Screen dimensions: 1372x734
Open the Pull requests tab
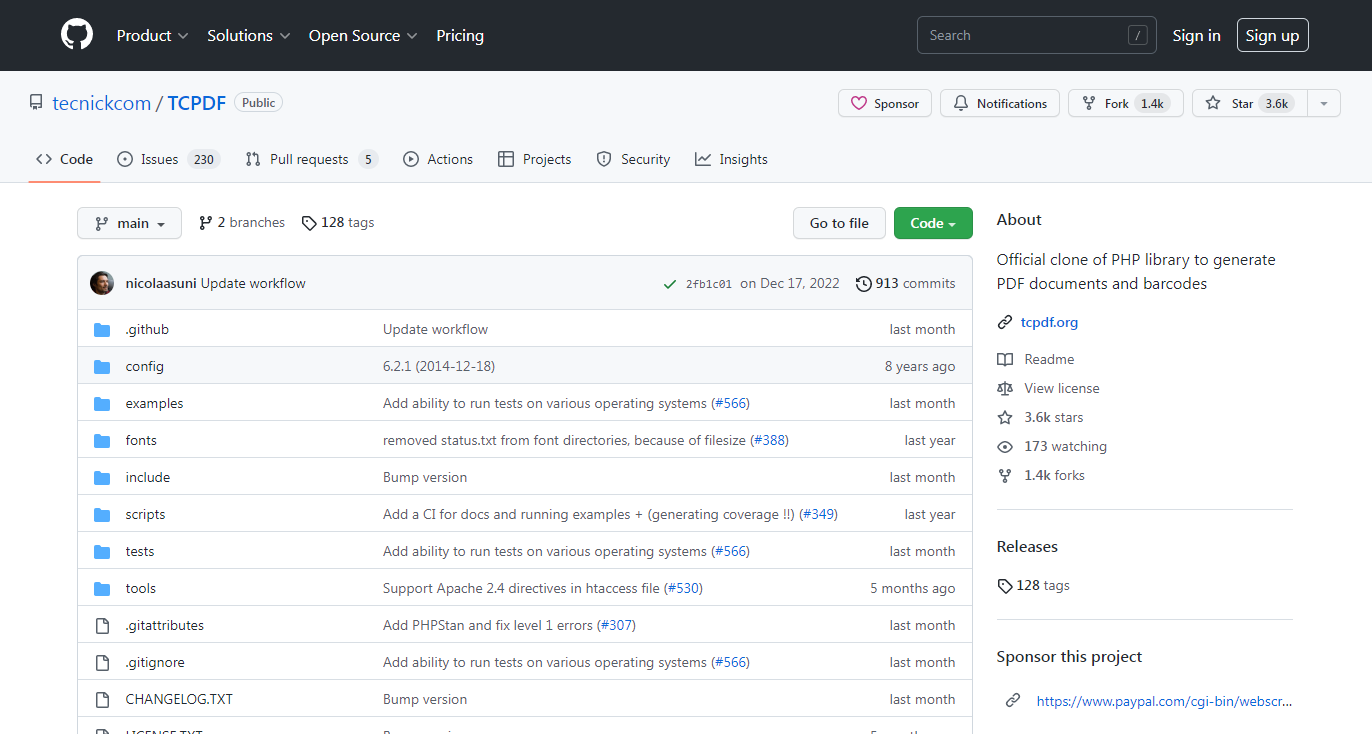[x=310, y=160]
